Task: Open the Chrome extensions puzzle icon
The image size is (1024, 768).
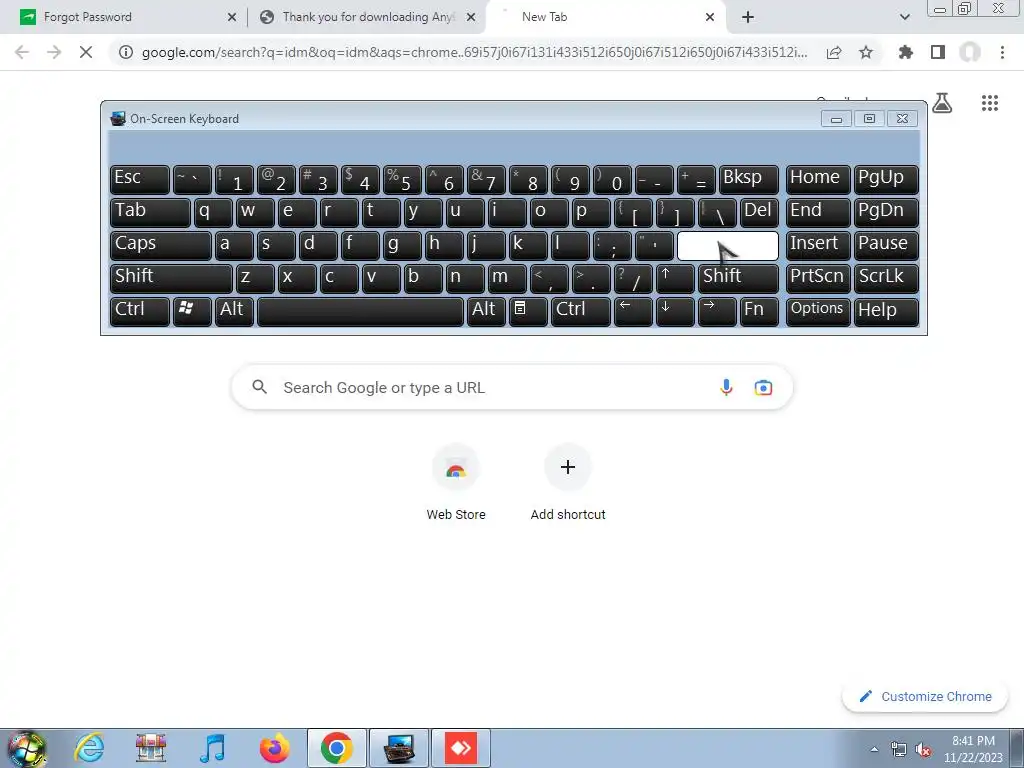Action: tap(905, 52)
